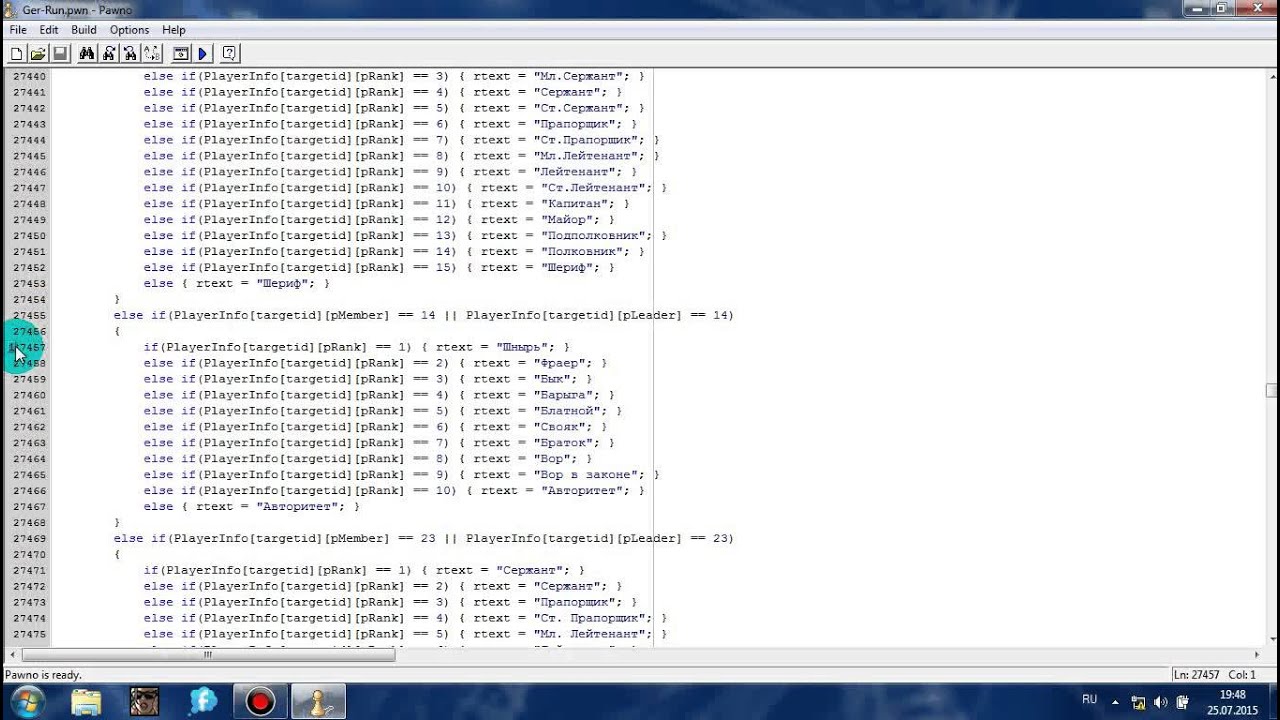Click the line containing "Подполковник"
The height and width of the screenshot is (720, 1280).
tap(405, 236)
